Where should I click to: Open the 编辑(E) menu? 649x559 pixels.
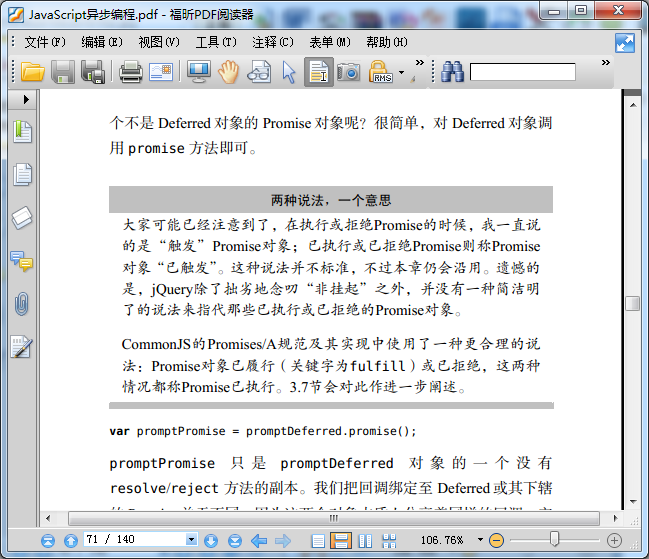point(102,42)
